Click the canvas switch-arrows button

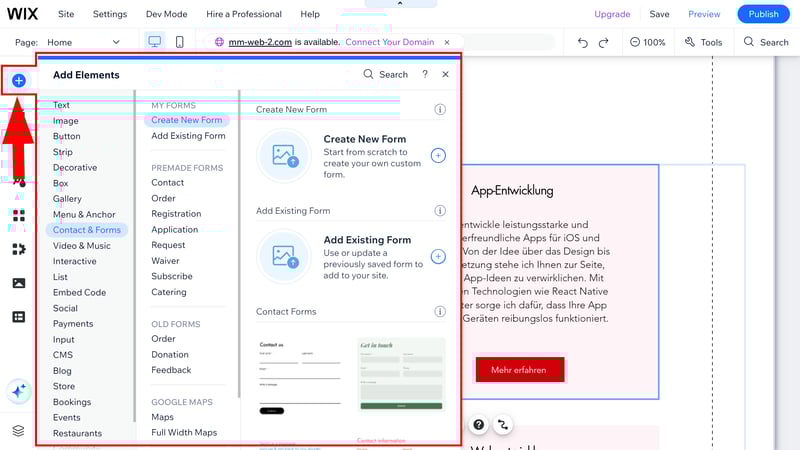(503, 424)
